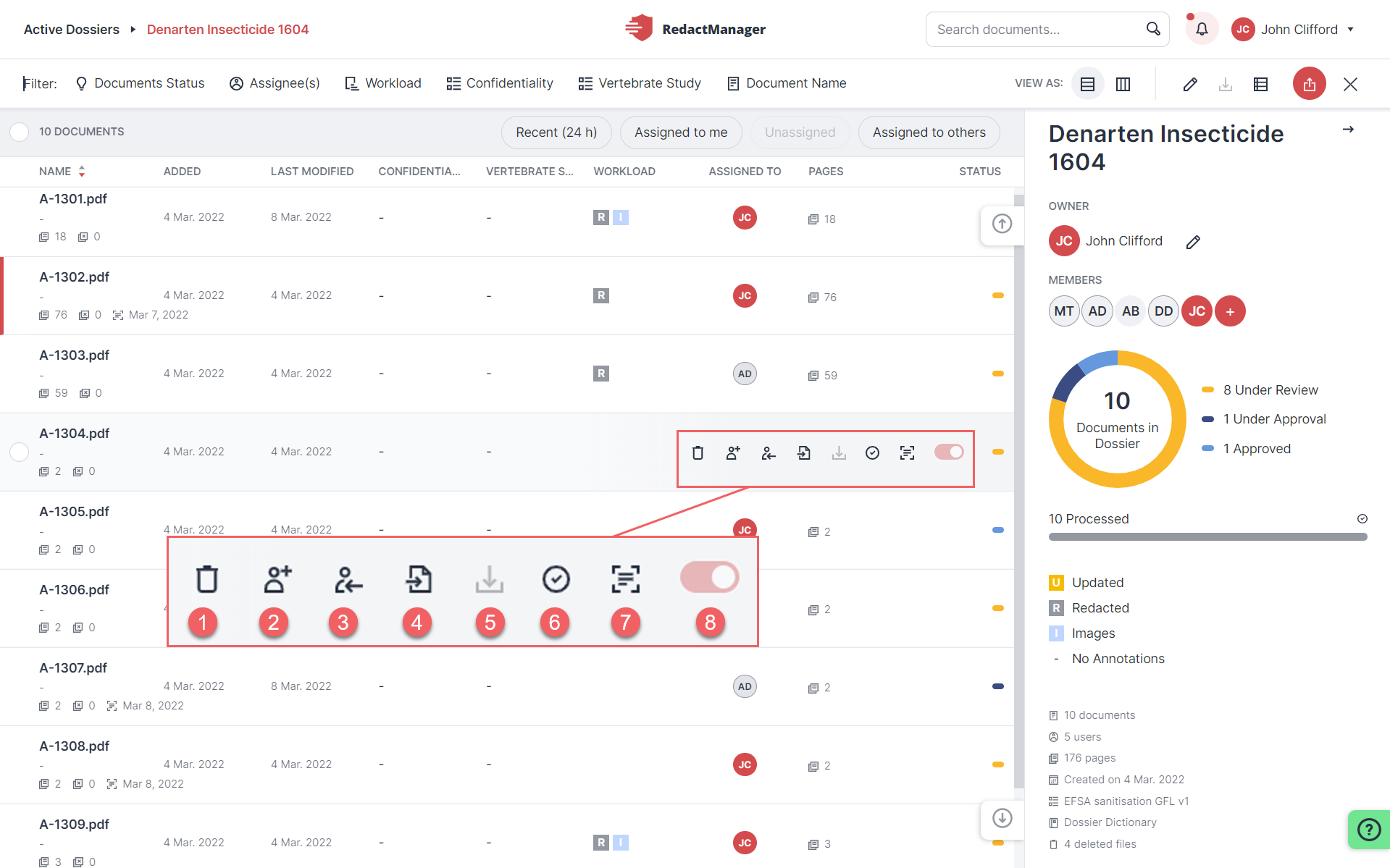Open the dossier details table icon
This screenshot has width=1390, height=868.
click(x=1260, y=84)
